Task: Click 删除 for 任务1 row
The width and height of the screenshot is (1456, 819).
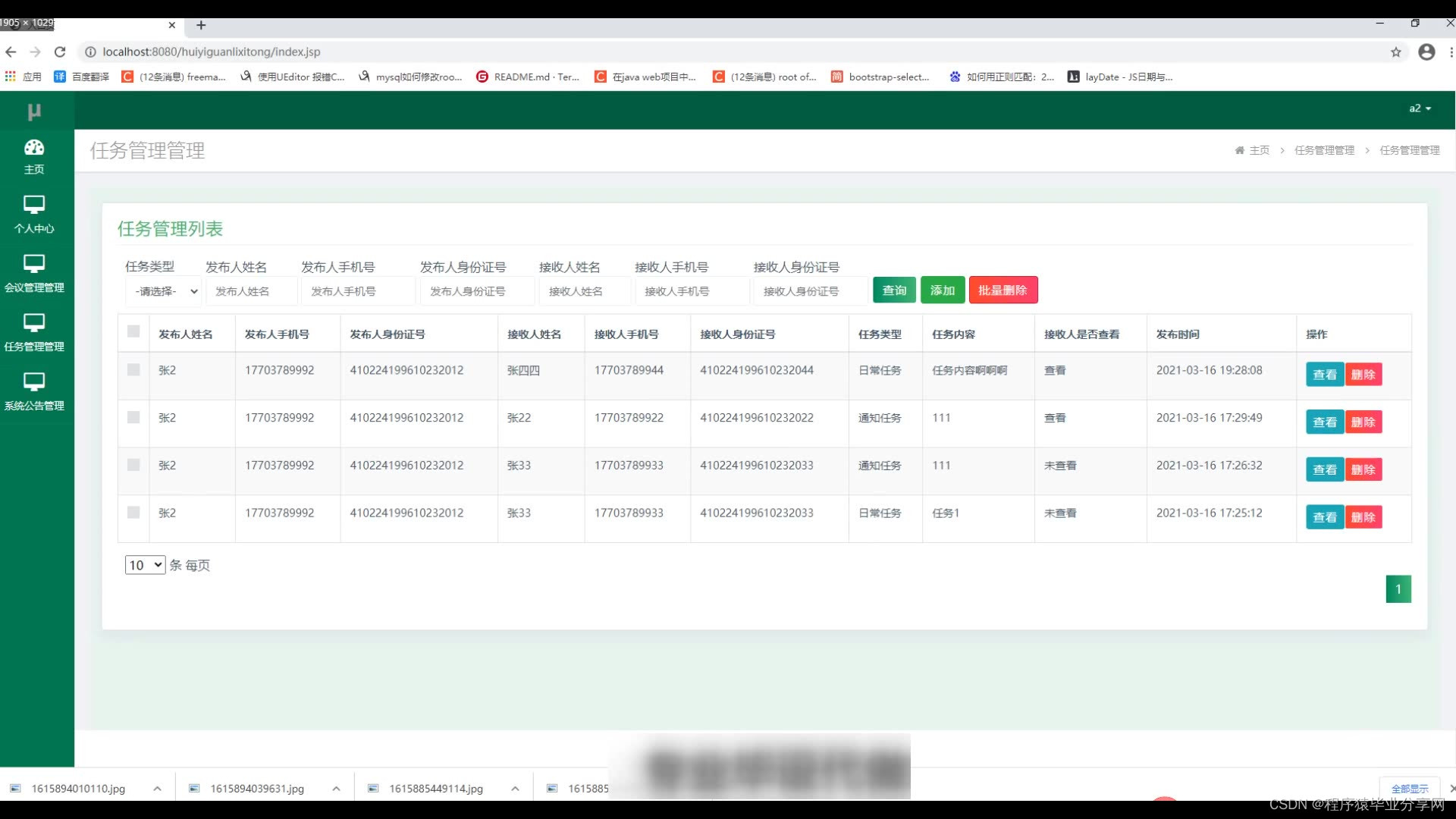Action: point(1363,517)
